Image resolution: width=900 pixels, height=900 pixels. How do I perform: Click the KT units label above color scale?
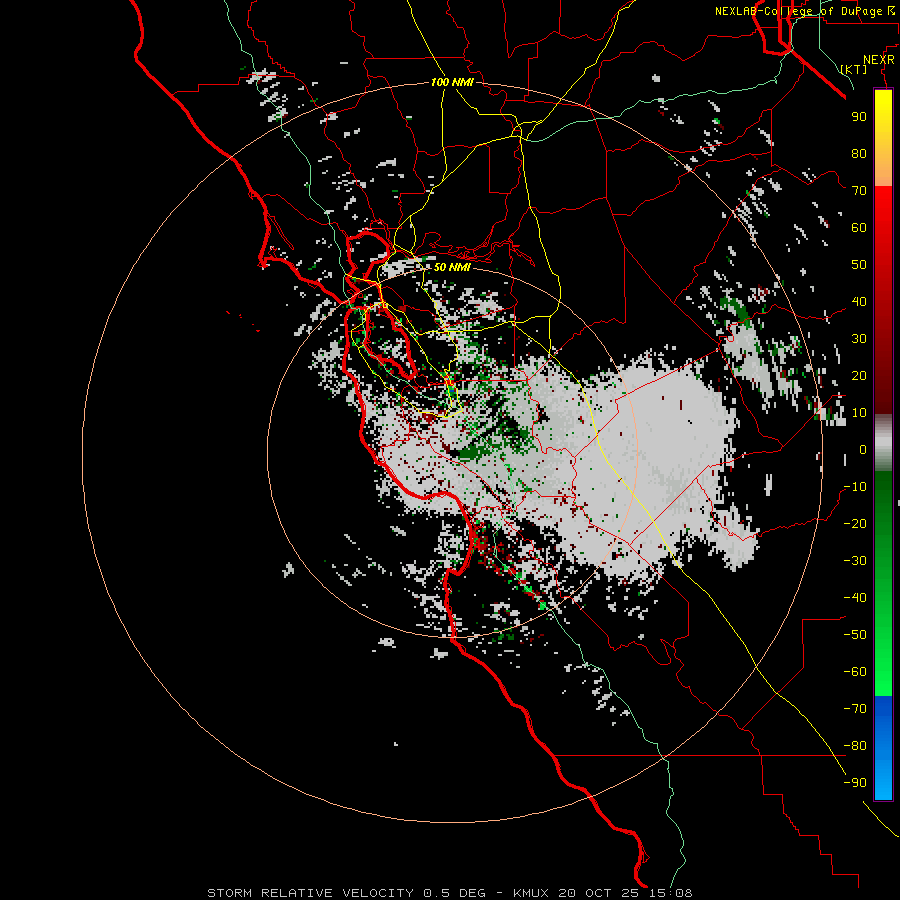pos(854,69)
